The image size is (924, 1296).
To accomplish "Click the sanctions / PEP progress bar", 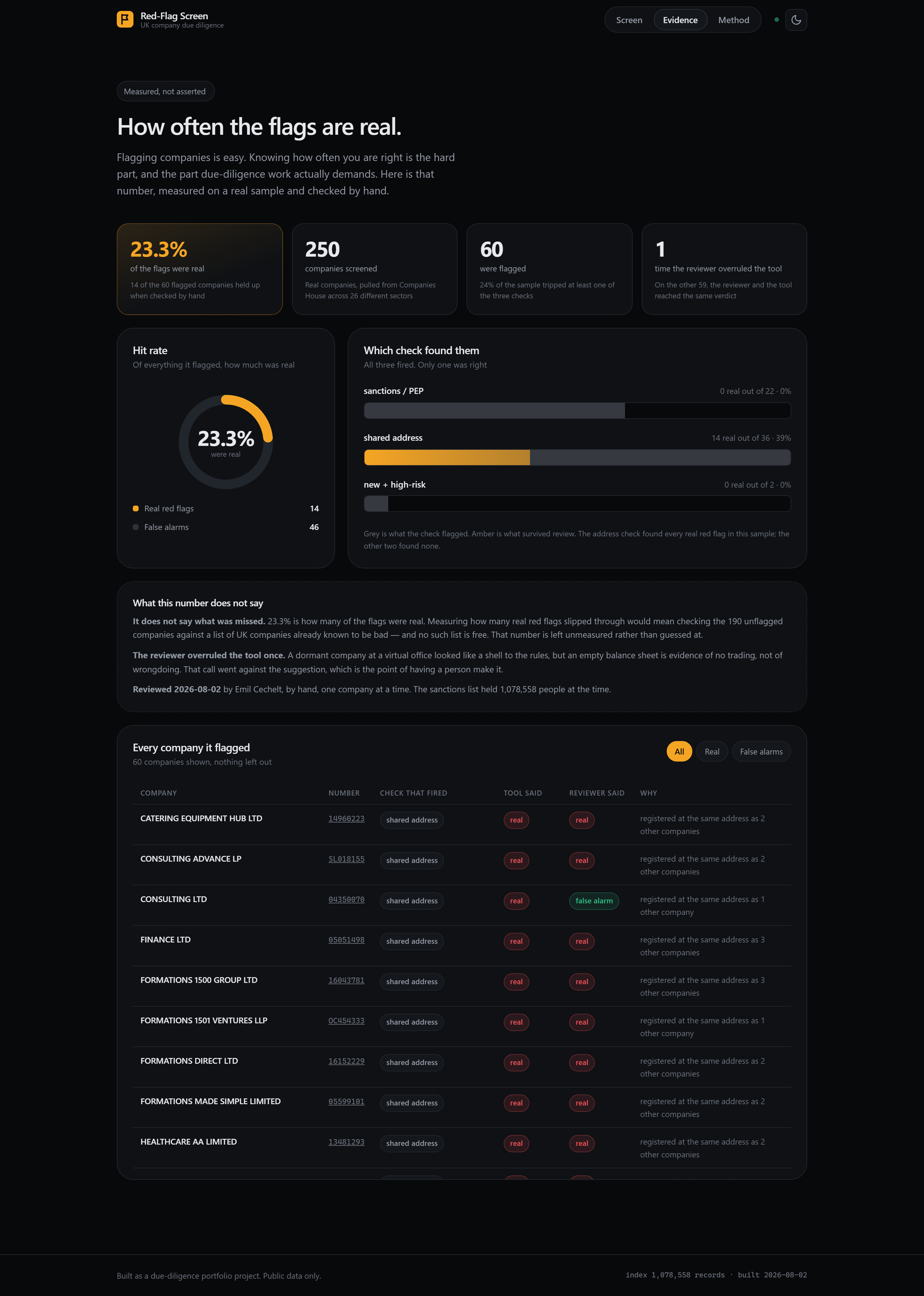I will [577, 410].
